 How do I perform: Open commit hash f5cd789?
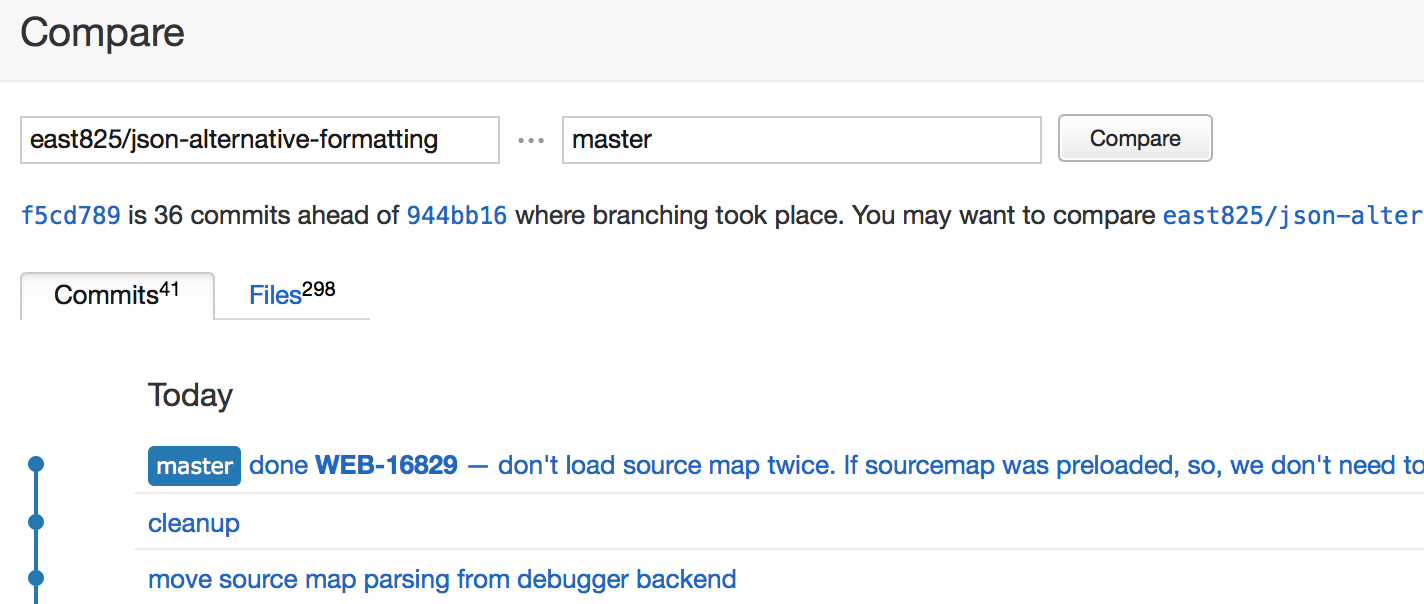[x=71, y=215]
